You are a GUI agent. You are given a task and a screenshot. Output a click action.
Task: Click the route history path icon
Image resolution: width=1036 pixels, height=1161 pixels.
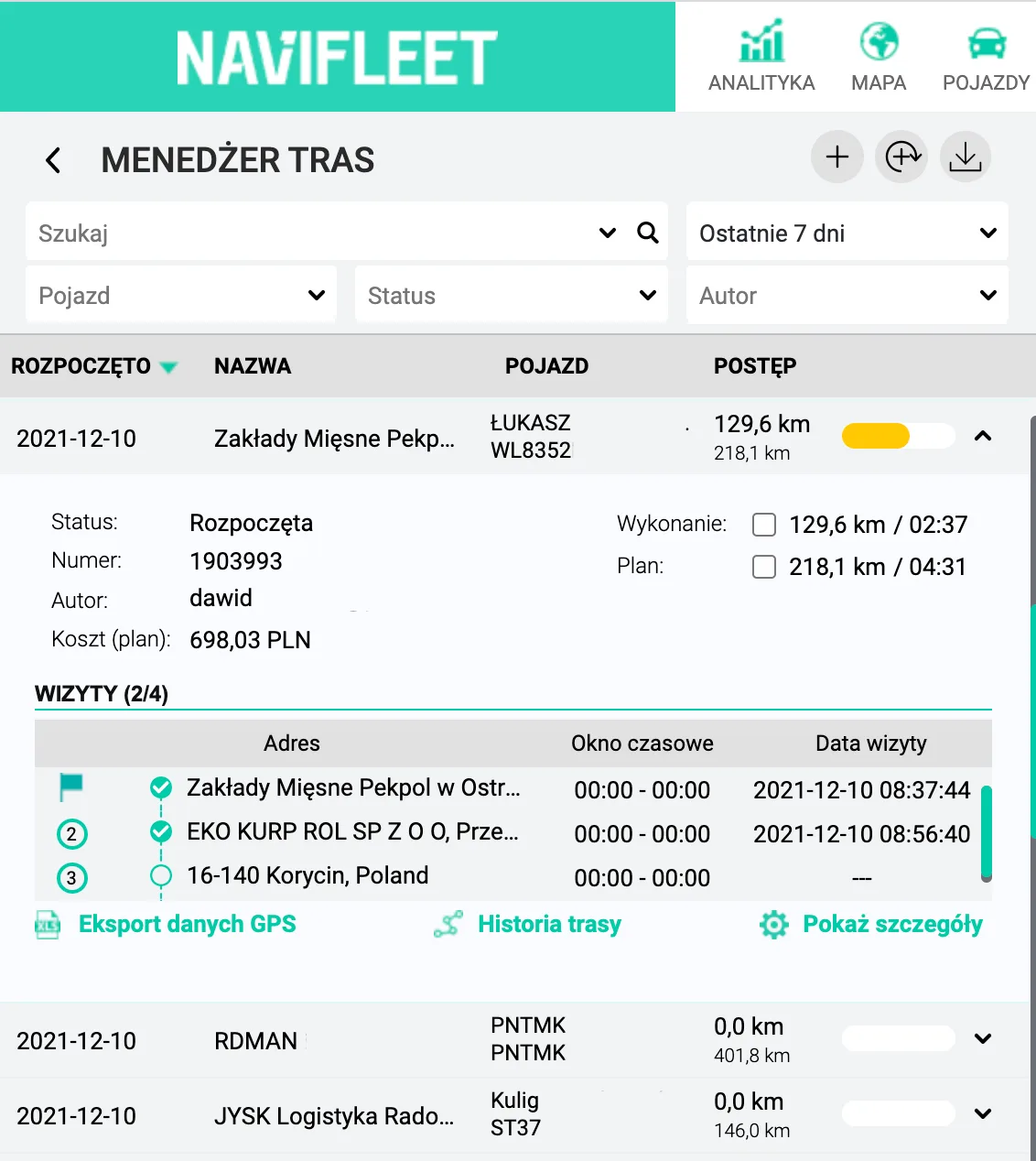point(448,925)
